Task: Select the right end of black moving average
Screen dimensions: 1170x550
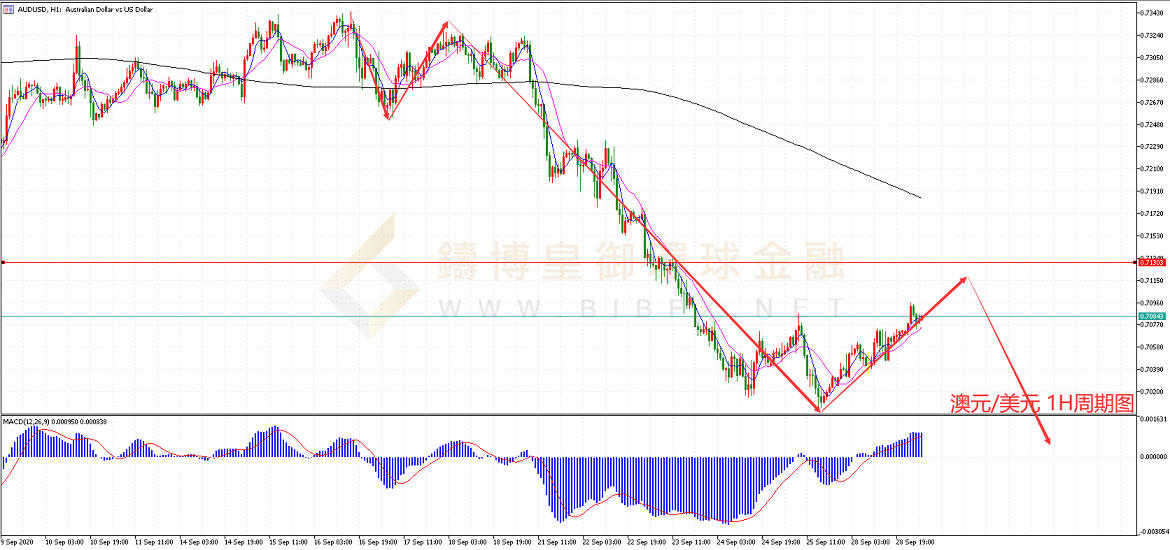Action: click(x=919, y=197)
